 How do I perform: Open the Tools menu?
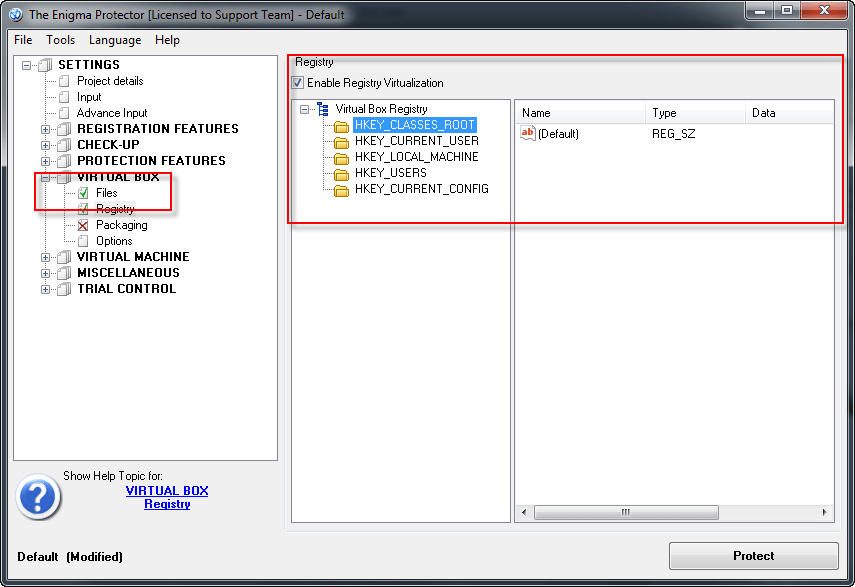point(60,40)
